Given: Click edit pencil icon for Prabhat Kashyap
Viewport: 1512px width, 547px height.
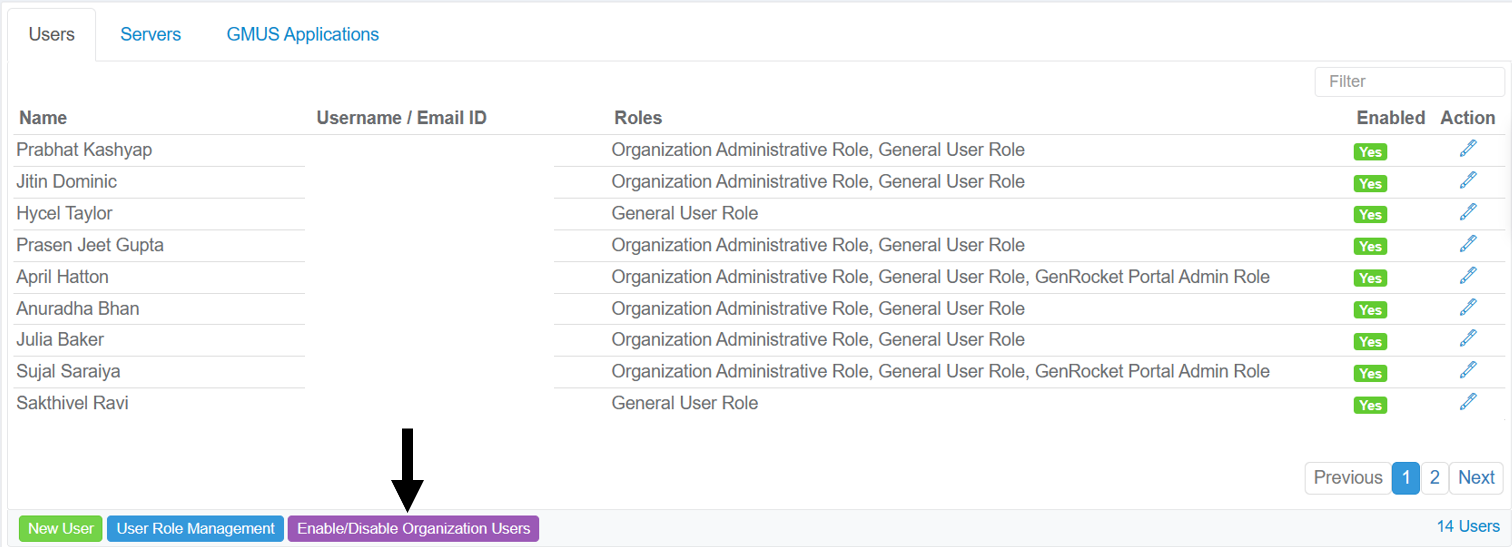Looking at the screenshot, I should 1467,149.
